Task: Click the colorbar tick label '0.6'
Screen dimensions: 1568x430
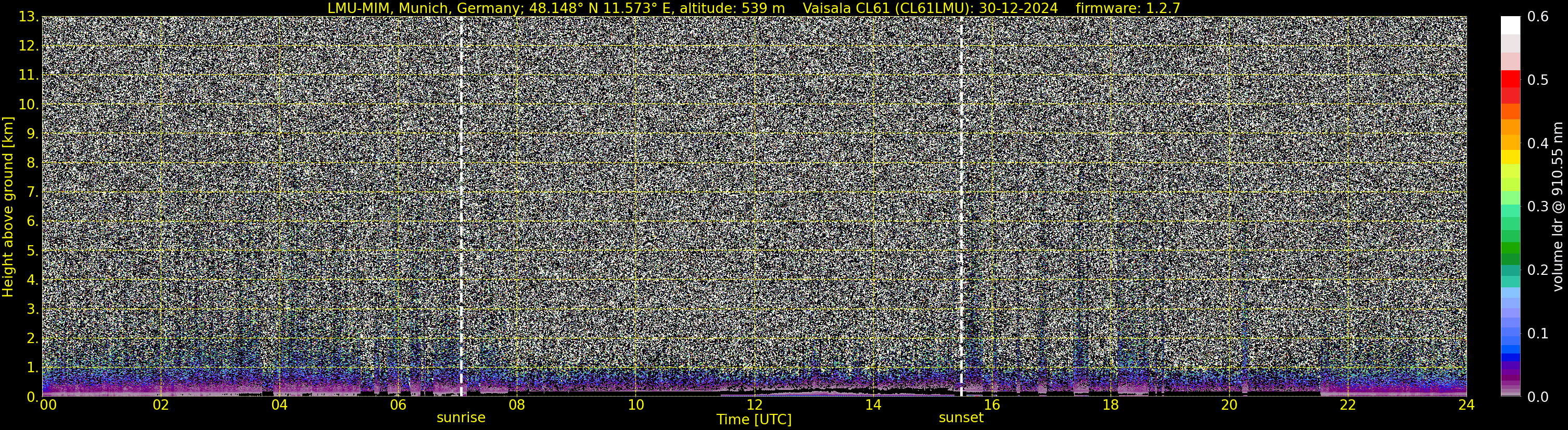Action: click(x=1538, y=17)
